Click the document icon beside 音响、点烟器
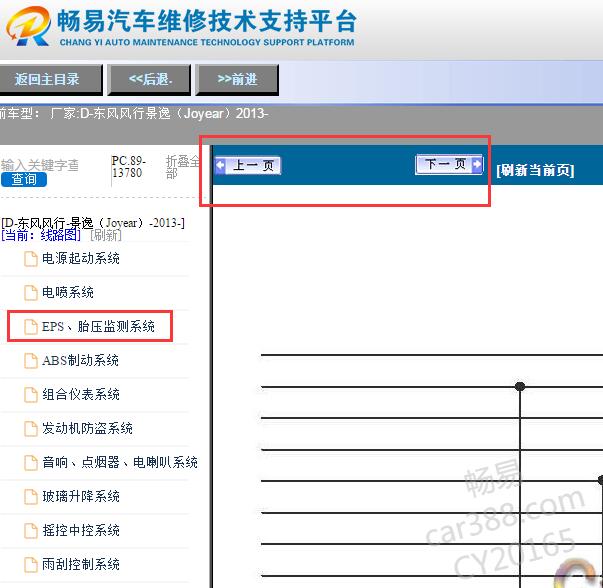Screen dimensions: 603x588 click(31, 463)
